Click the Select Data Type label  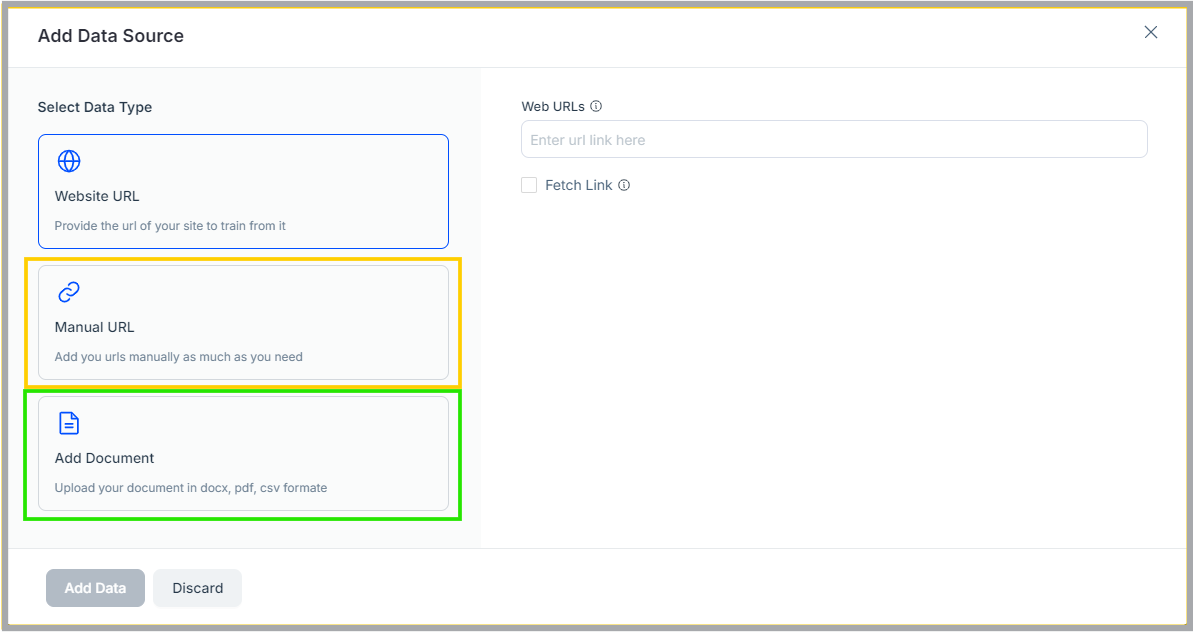click(x=95, y=107)
